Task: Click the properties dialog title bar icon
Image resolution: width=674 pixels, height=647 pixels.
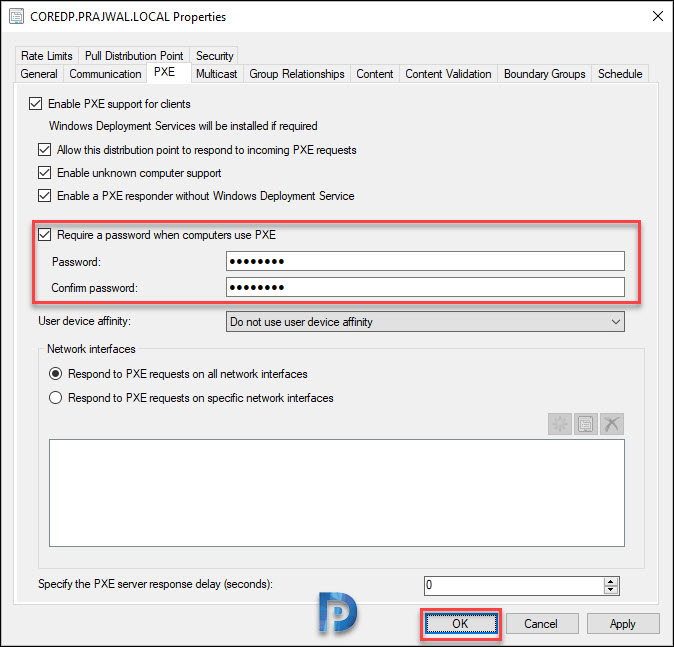Action: point(17,16)
